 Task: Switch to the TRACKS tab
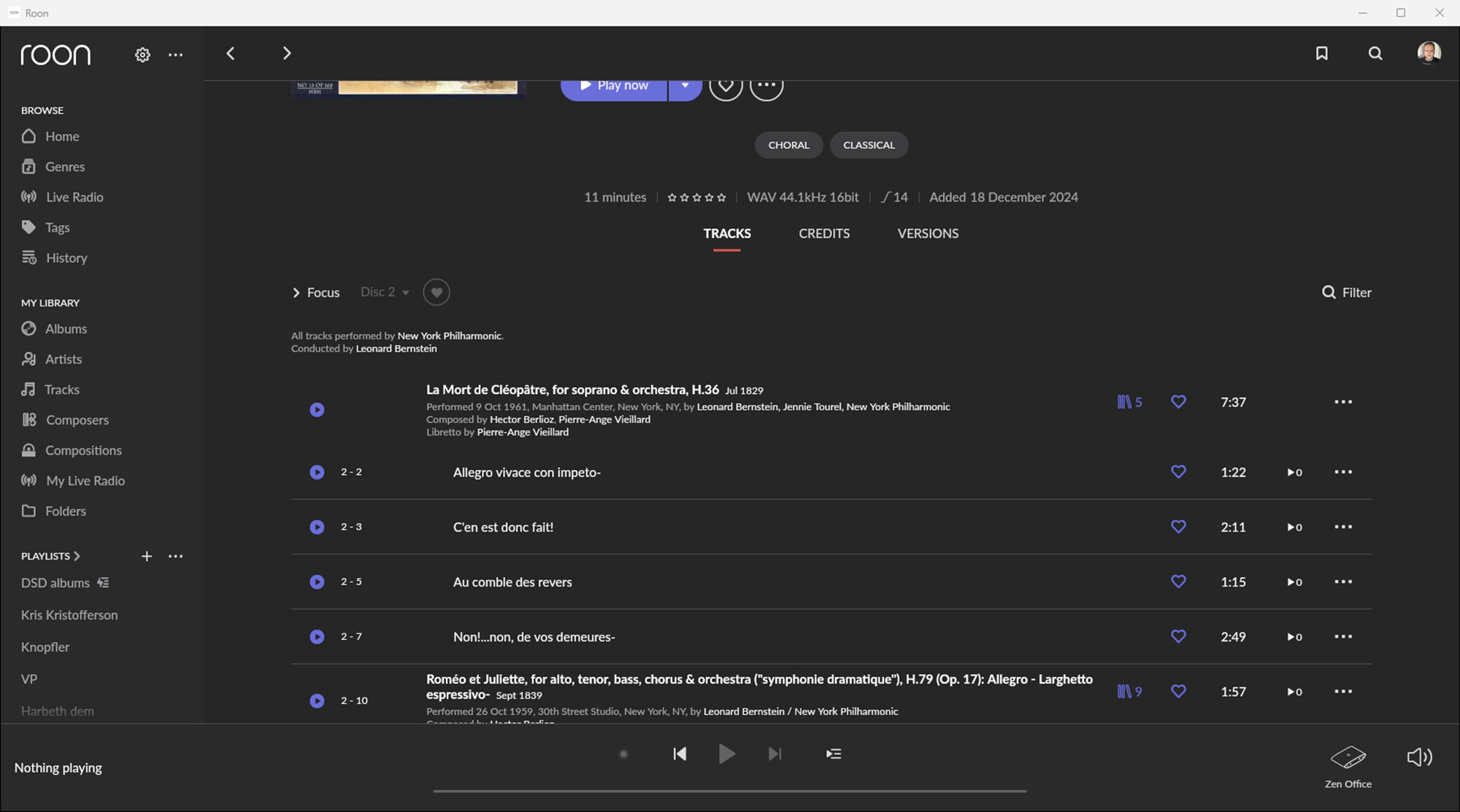(727, 233)
